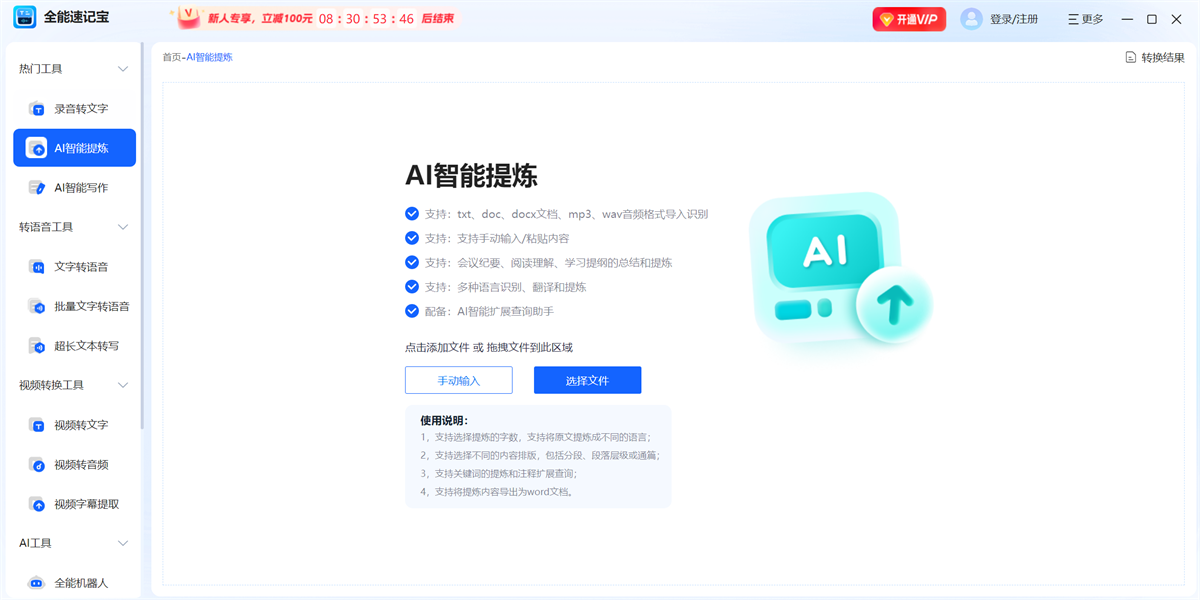Collapse the 热门工具 section chevron
The width and height of the screenshot is (1200, 600).
tap(123, 69)
